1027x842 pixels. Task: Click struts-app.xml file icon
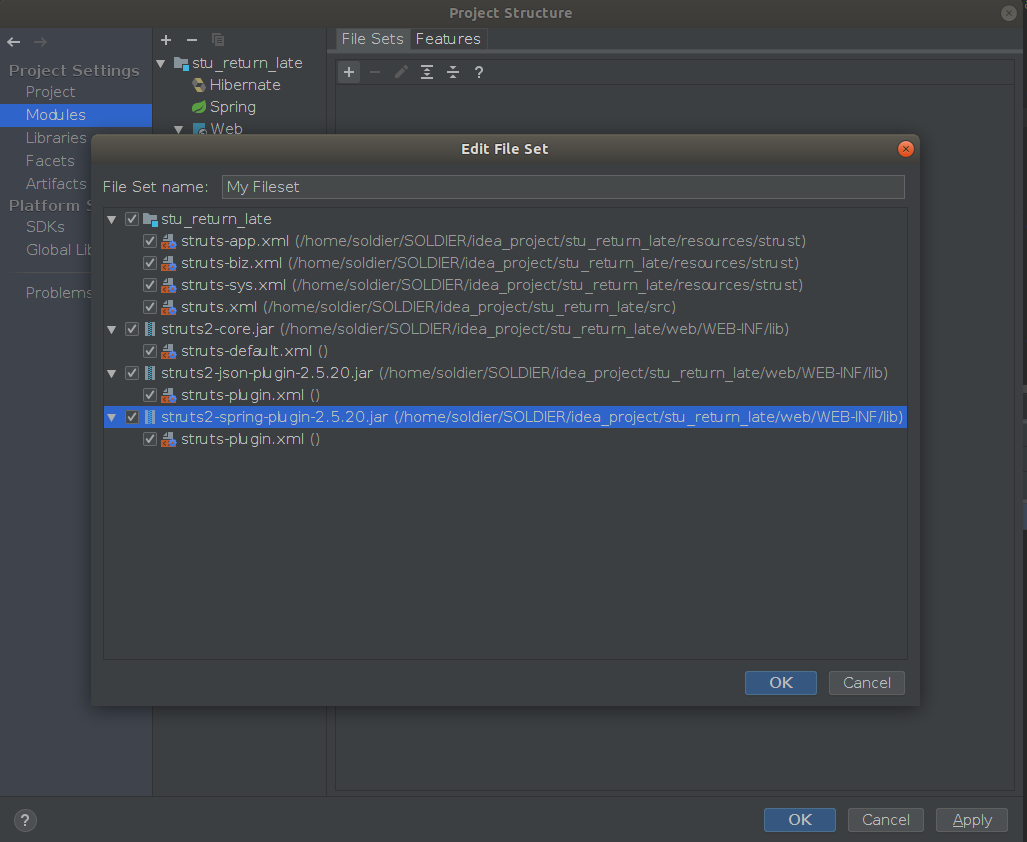[168, 242]
